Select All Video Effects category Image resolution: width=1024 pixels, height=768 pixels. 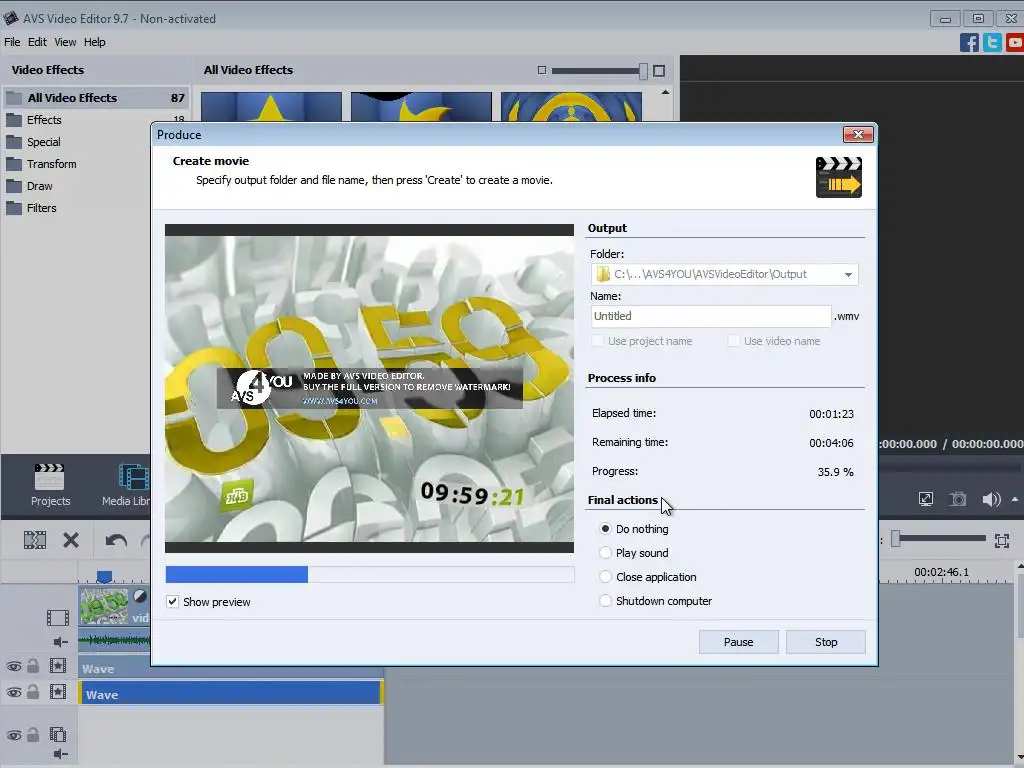coord(96,98)
